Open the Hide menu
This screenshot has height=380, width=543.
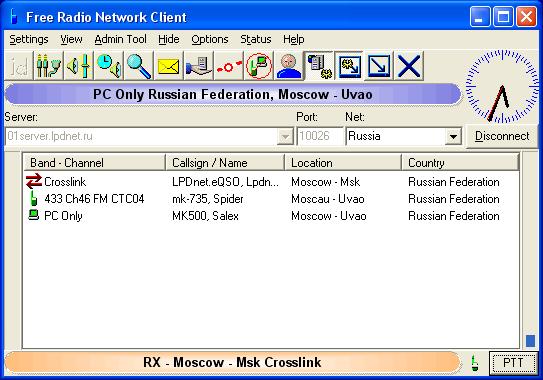(x=169, y=39)
